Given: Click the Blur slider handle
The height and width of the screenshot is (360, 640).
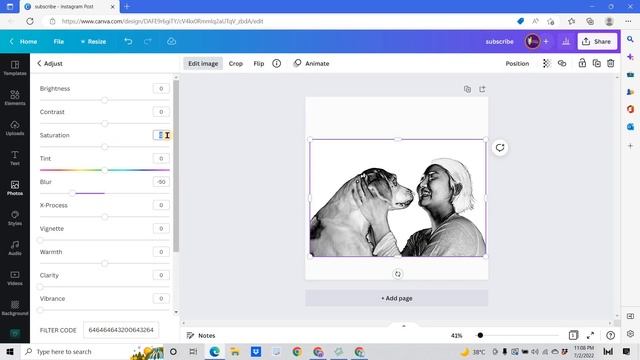Looking at the screenshot, I should pos(72,193).
